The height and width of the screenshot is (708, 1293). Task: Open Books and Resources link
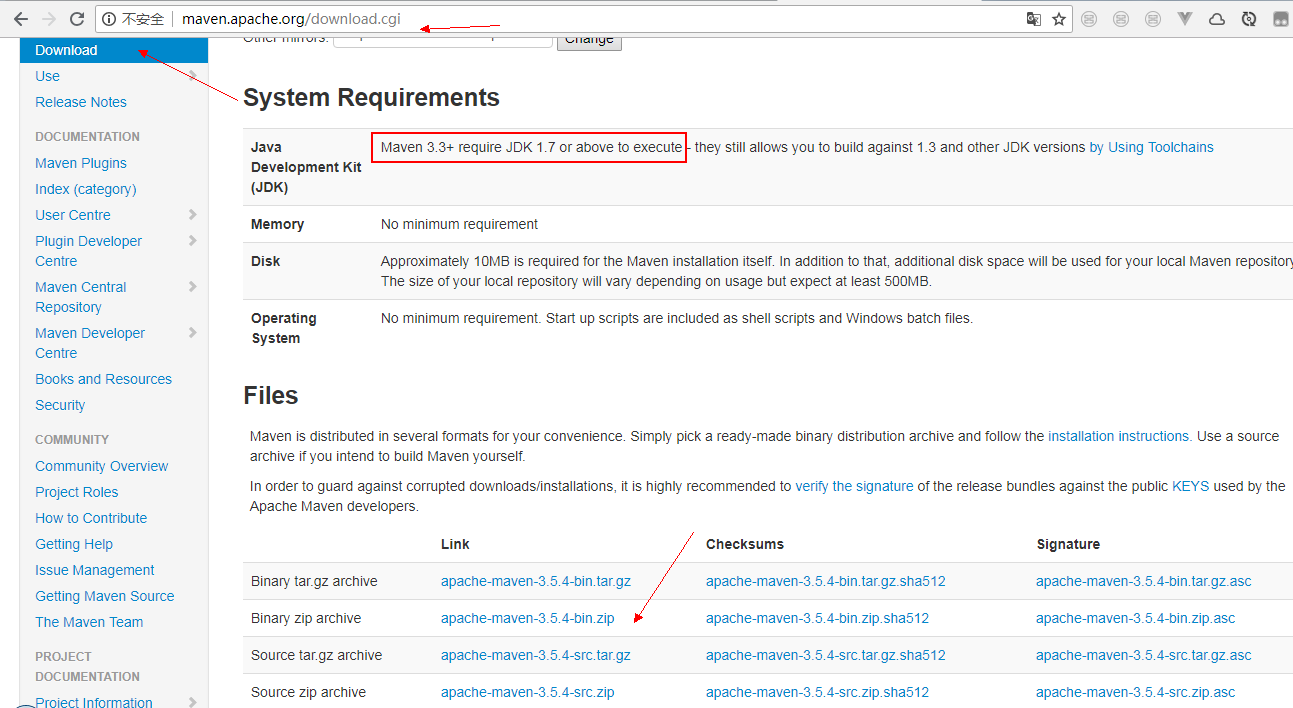(x=103, y=379)
